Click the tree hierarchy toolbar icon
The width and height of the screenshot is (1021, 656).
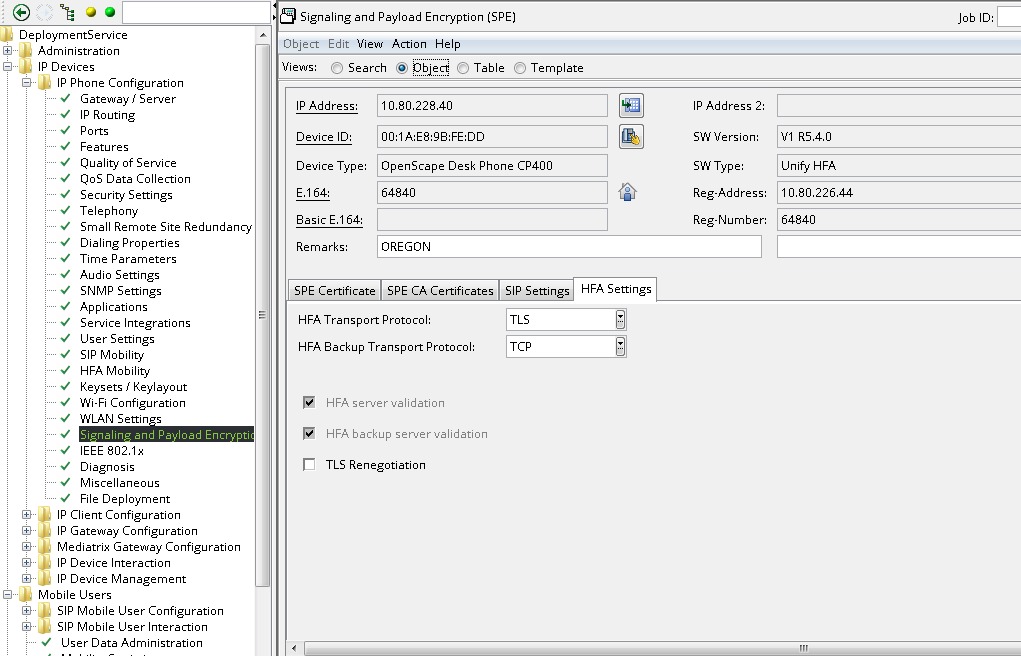(x=67, y=12)
